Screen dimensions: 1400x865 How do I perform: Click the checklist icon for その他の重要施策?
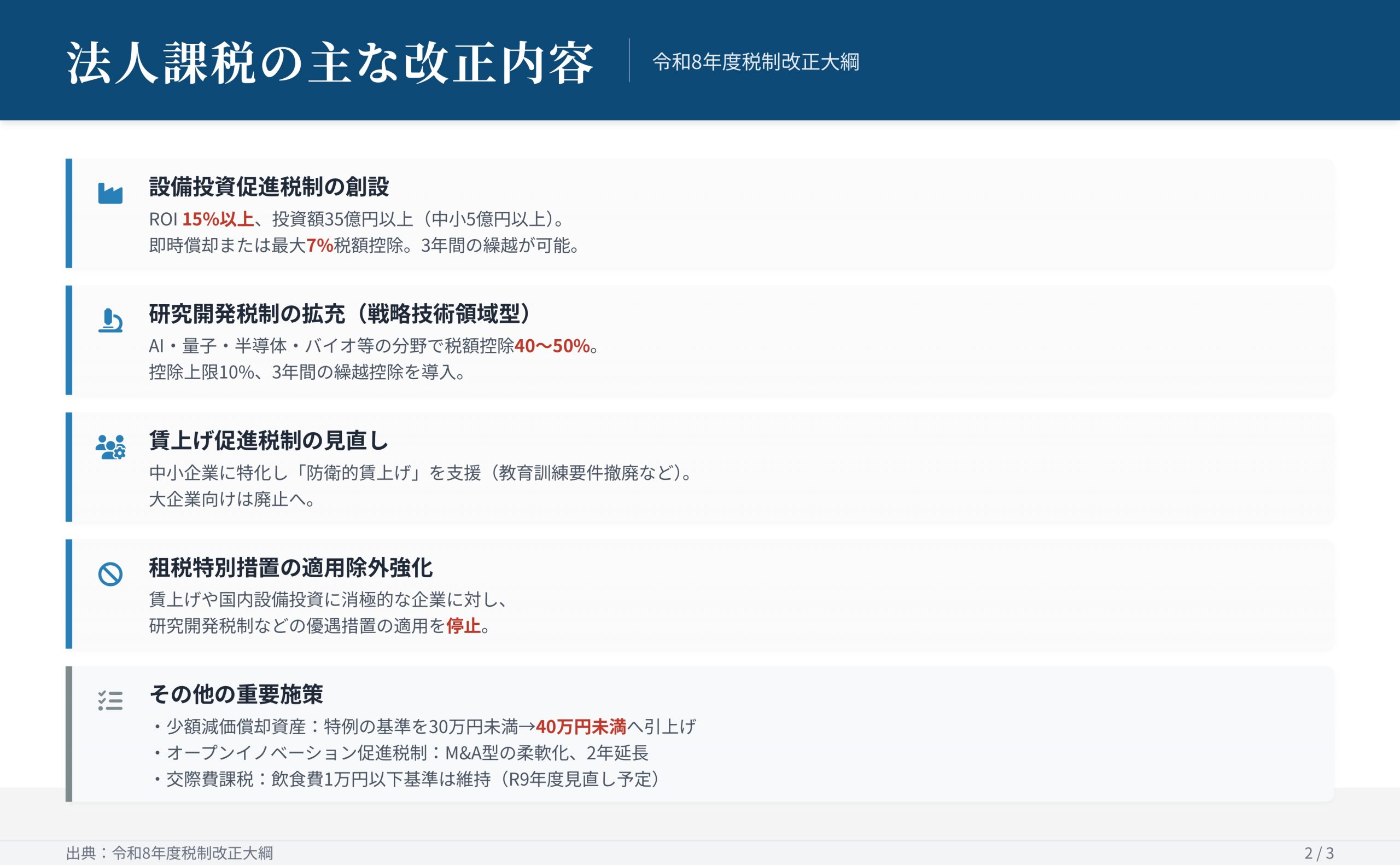110,700
